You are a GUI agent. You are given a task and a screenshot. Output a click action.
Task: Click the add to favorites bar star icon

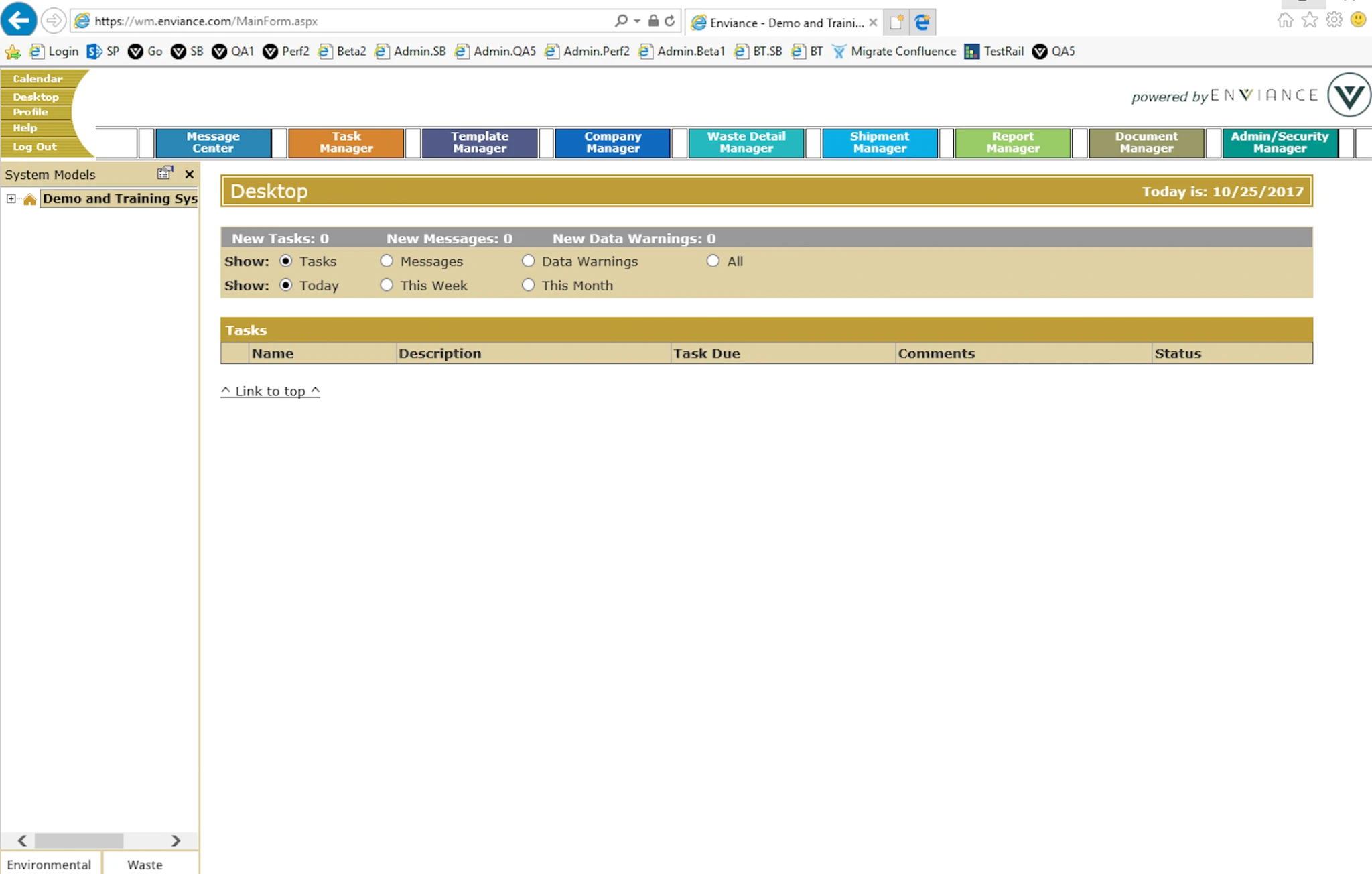[x=12, y=52]
